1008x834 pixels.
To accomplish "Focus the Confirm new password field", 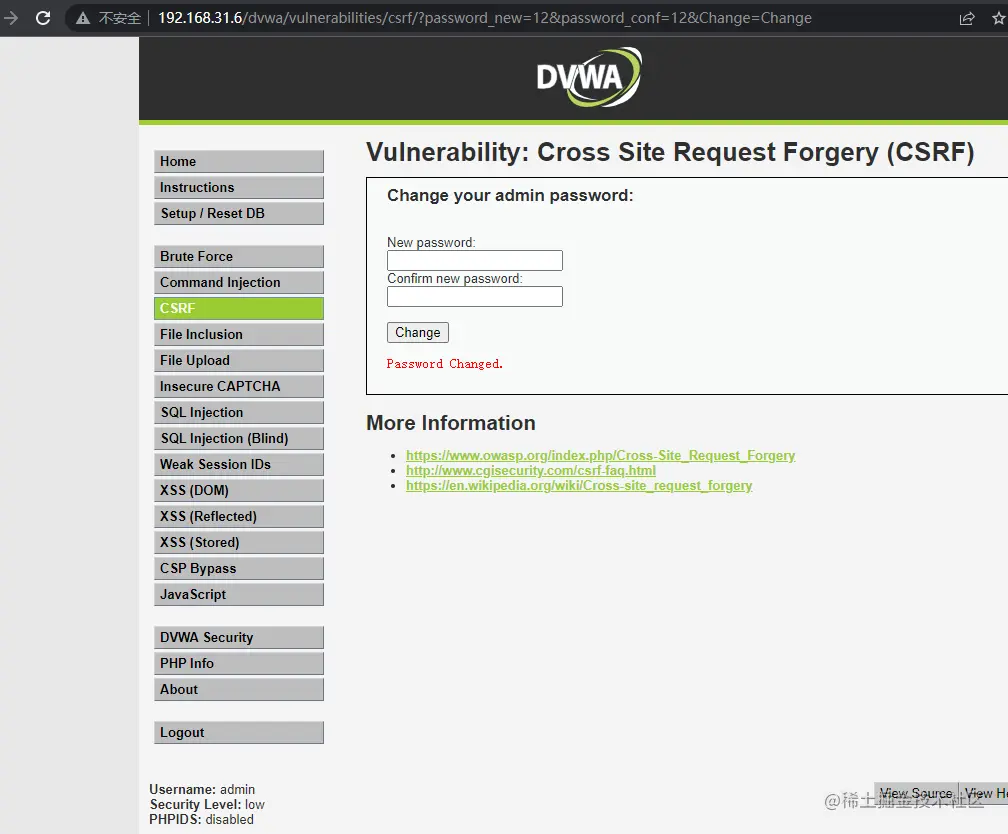I will click(474, 296).
